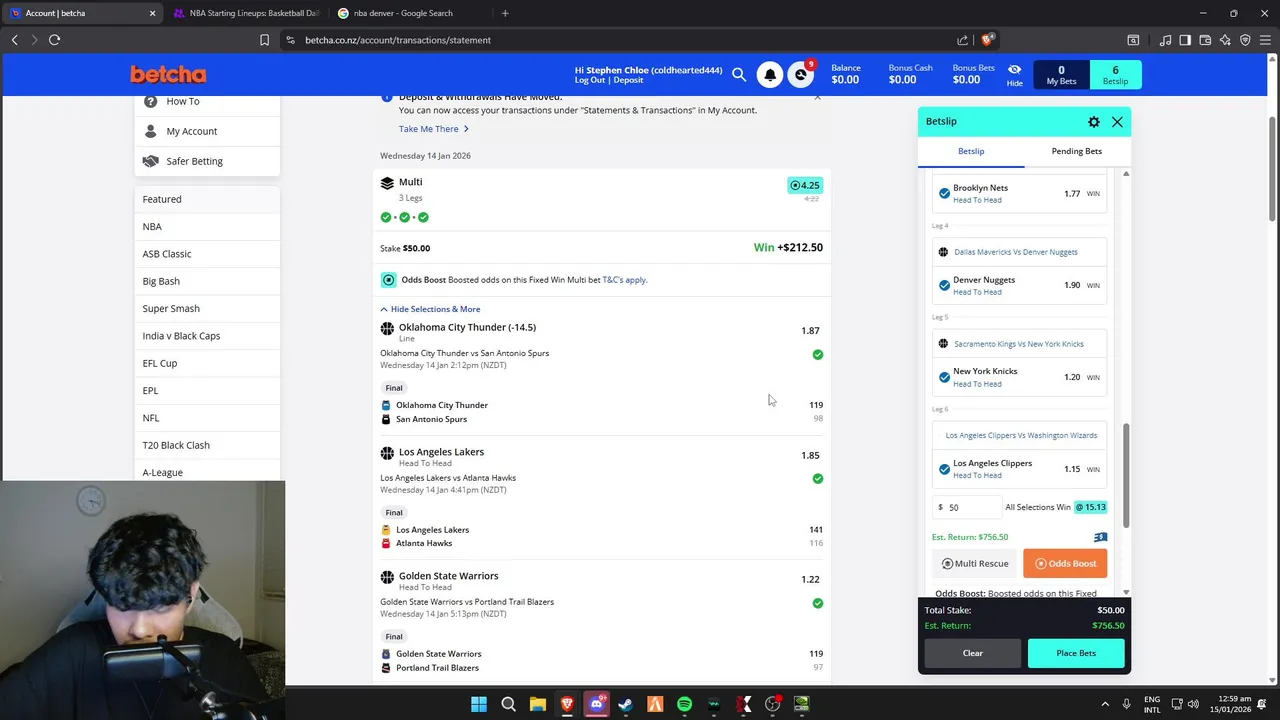Open File Explorer from the taskbar
1280x720 pixels.
coord(537,704)
